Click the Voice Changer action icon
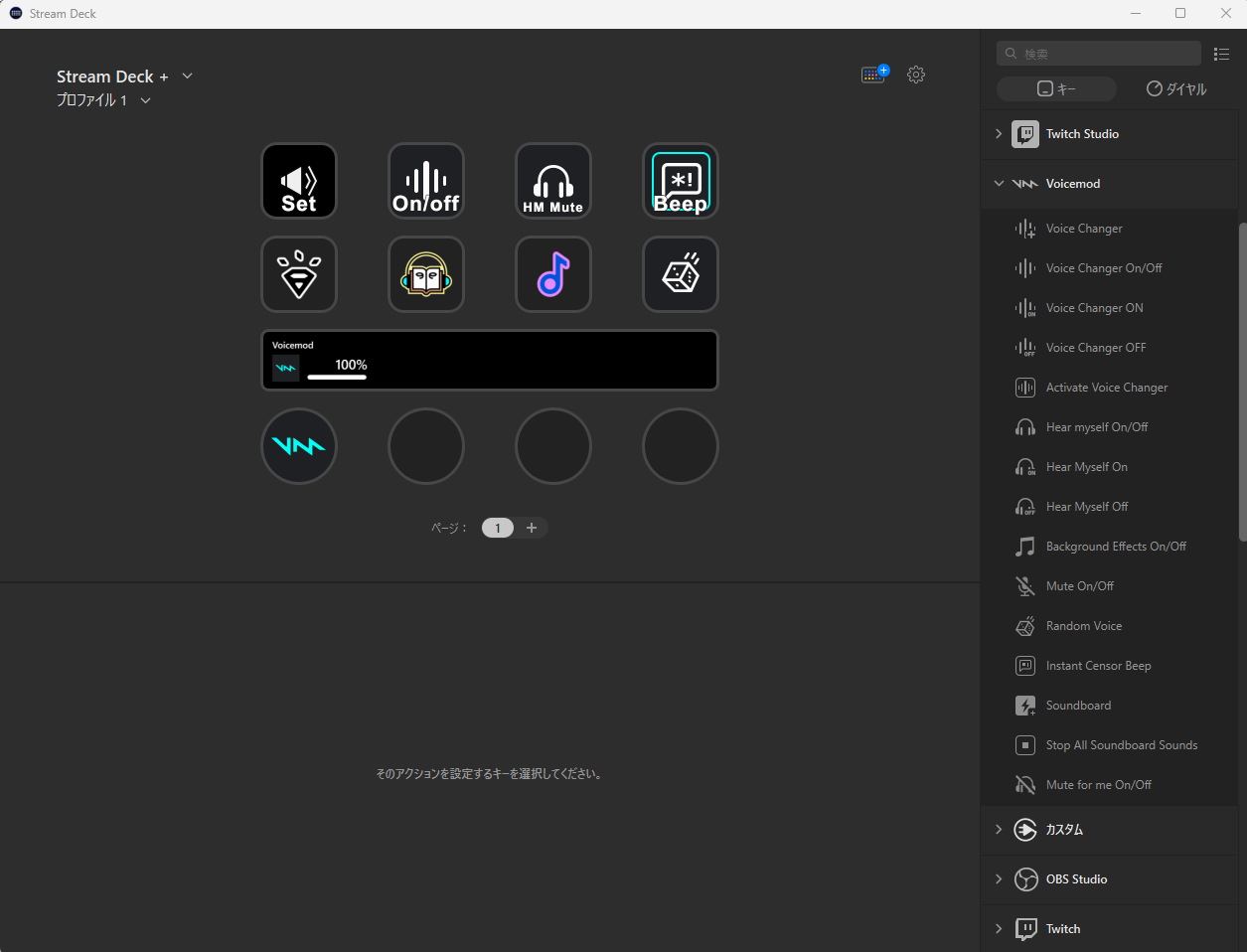 pos(1025,229)
